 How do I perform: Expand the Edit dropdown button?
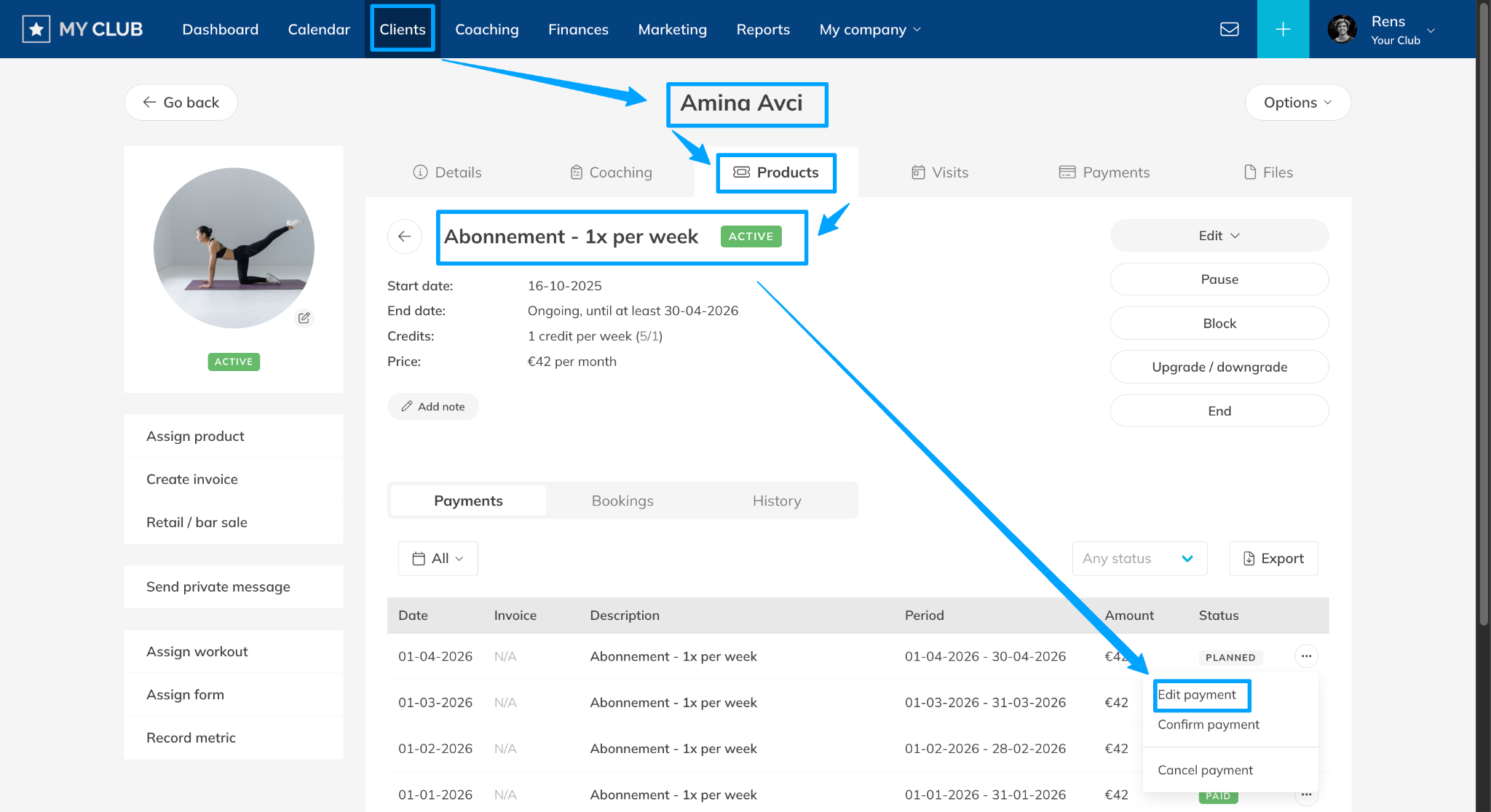tap(1219, 236)
